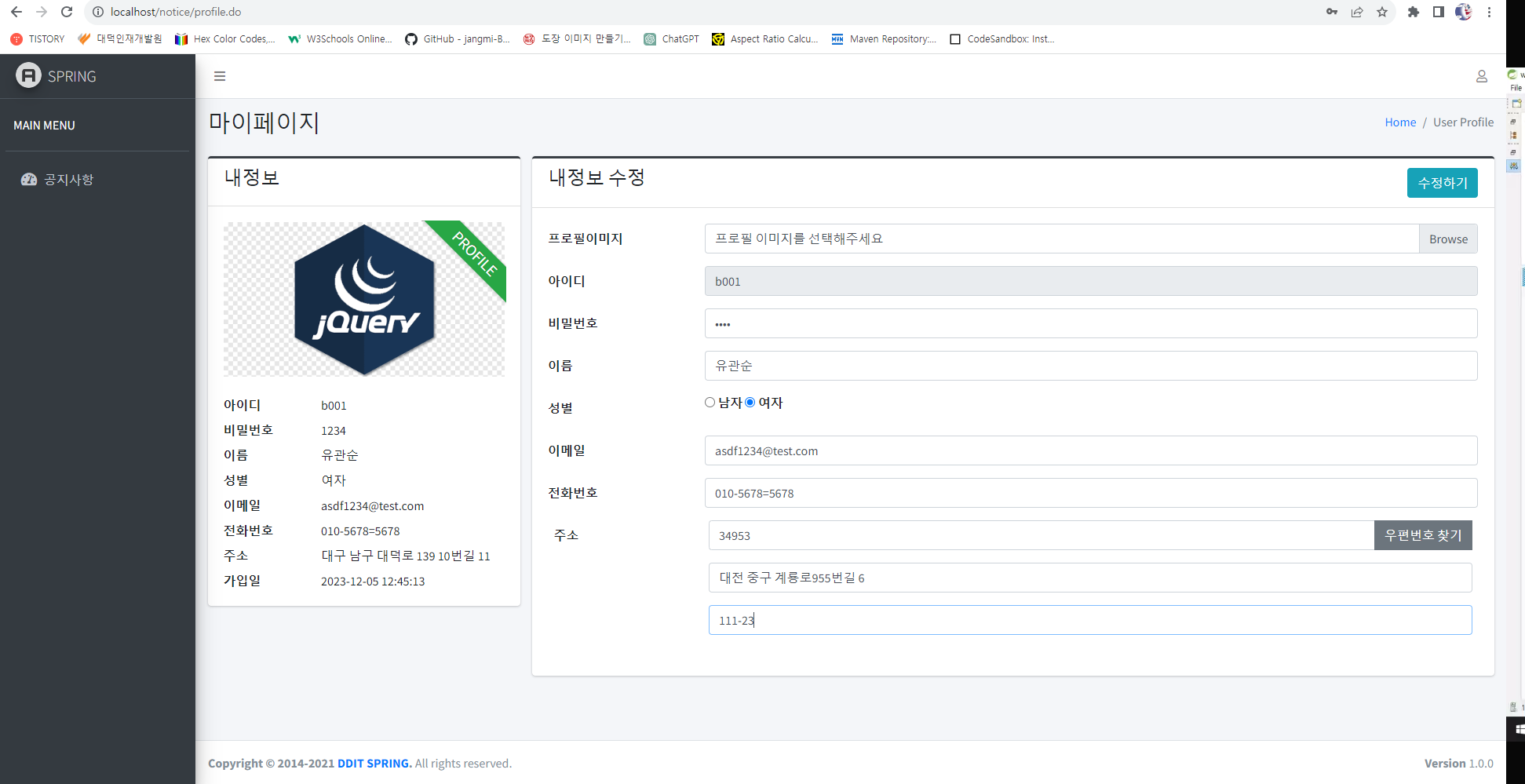Viewport: 1525px width, 784px height.
Task: Select the 남자 radio button
Action: 710,403
